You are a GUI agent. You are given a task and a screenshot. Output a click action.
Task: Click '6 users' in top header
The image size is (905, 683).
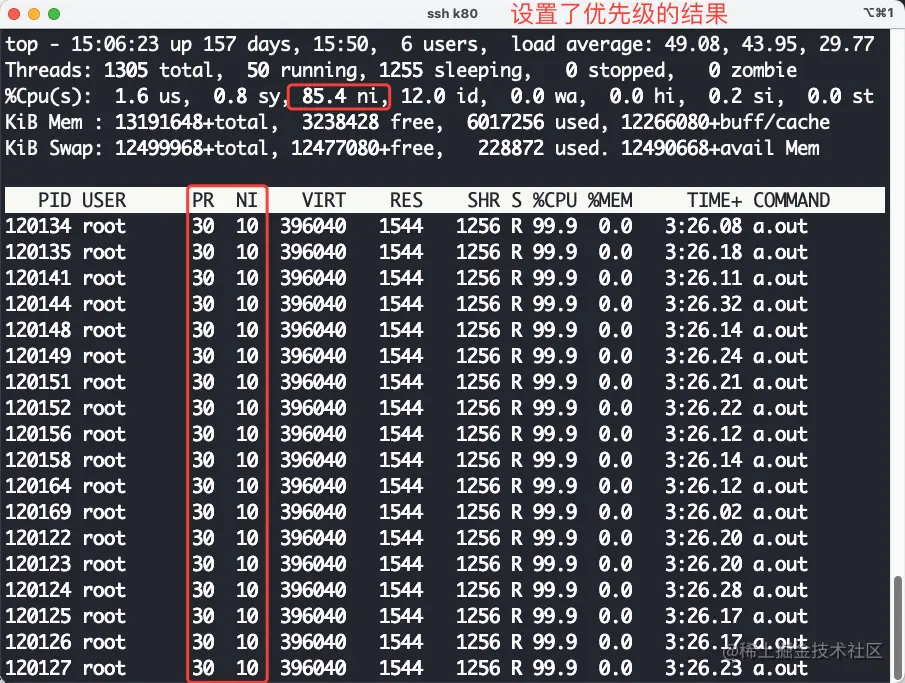point(439,44)
